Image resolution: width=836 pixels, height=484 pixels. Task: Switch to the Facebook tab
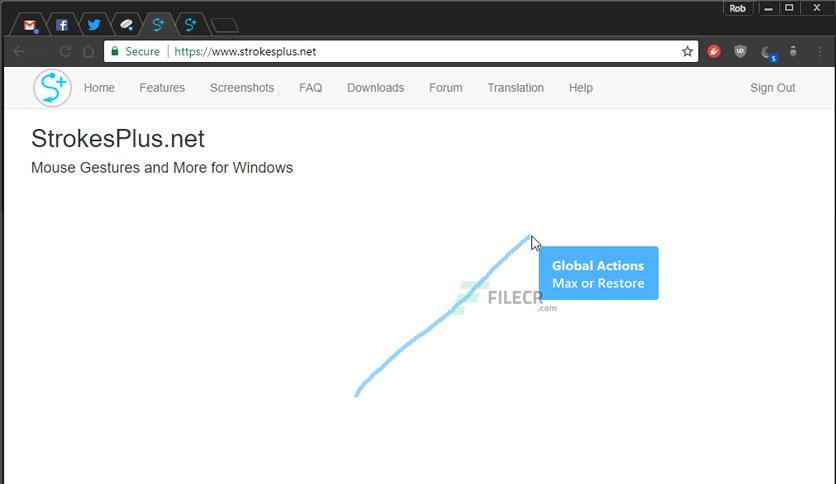[x=62, y=25]
